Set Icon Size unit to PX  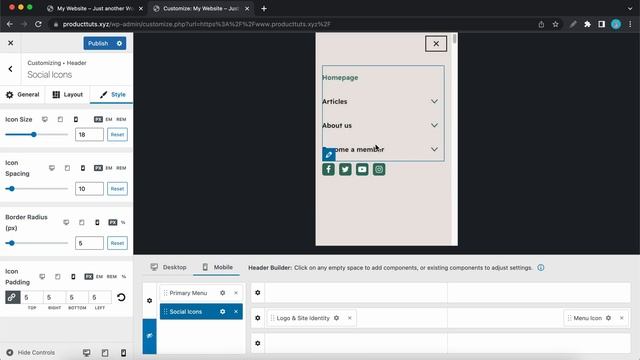point(98,119)
